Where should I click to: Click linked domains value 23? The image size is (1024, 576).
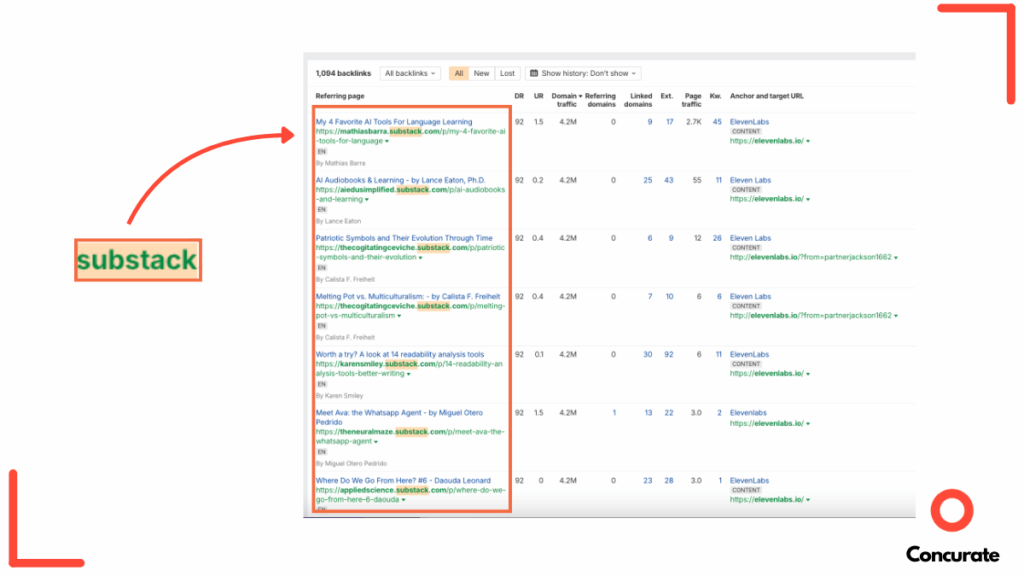coord(647,480)
